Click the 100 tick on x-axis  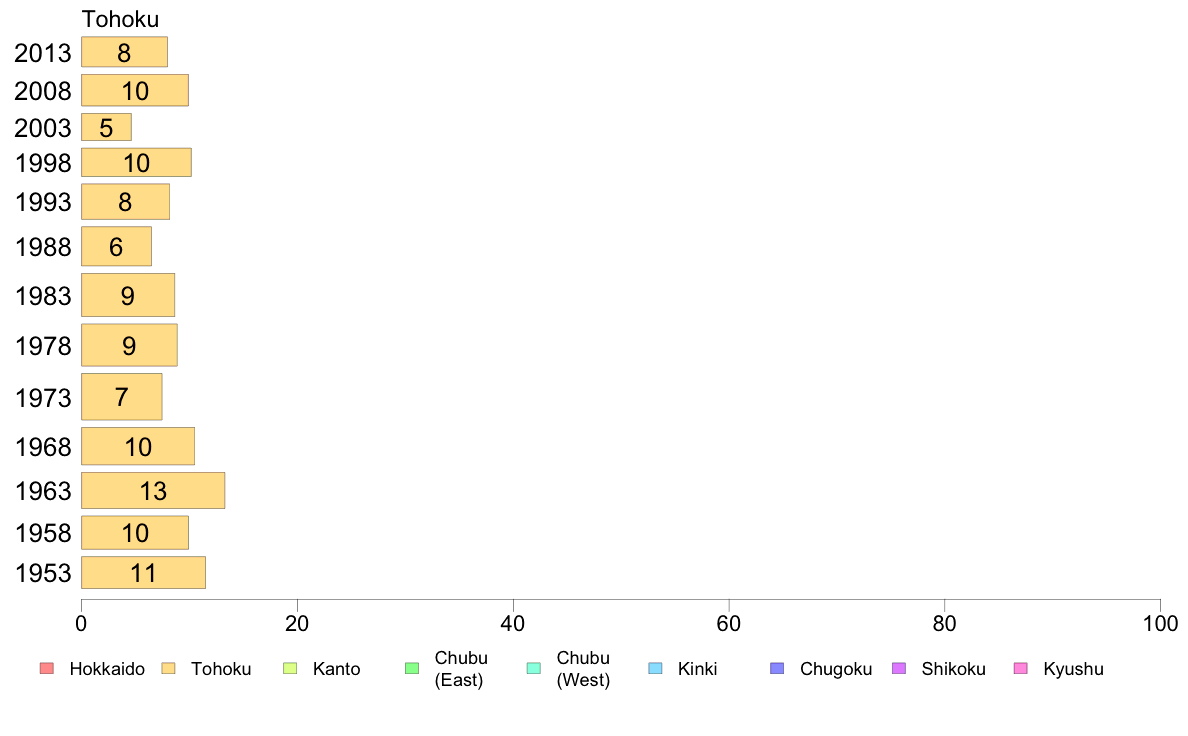pos(1160,624)
